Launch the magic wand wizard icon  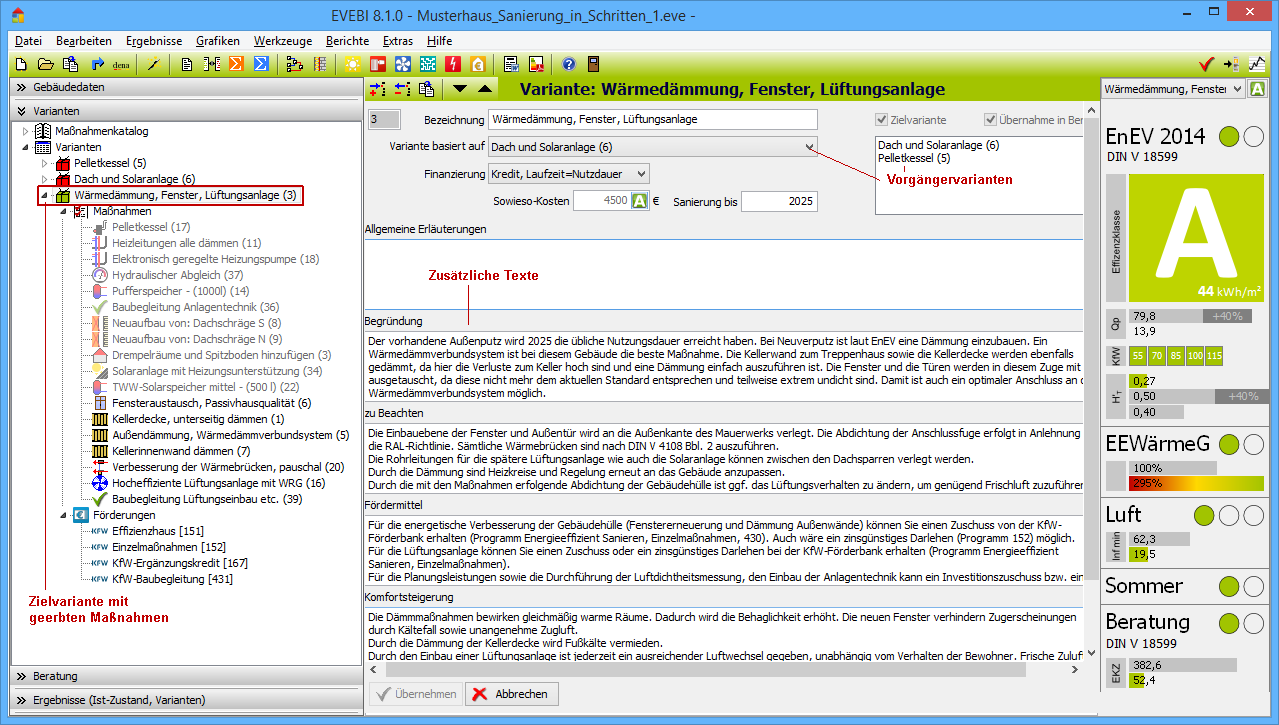point(153,64)
